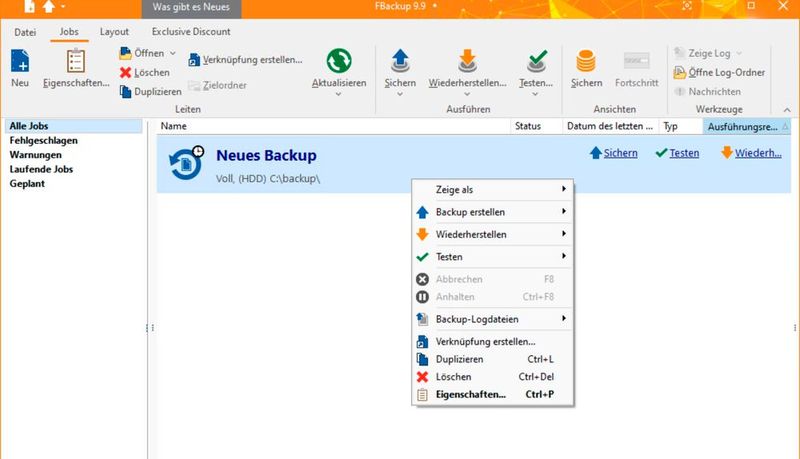Sort by the Typ column header

[681, 126]
